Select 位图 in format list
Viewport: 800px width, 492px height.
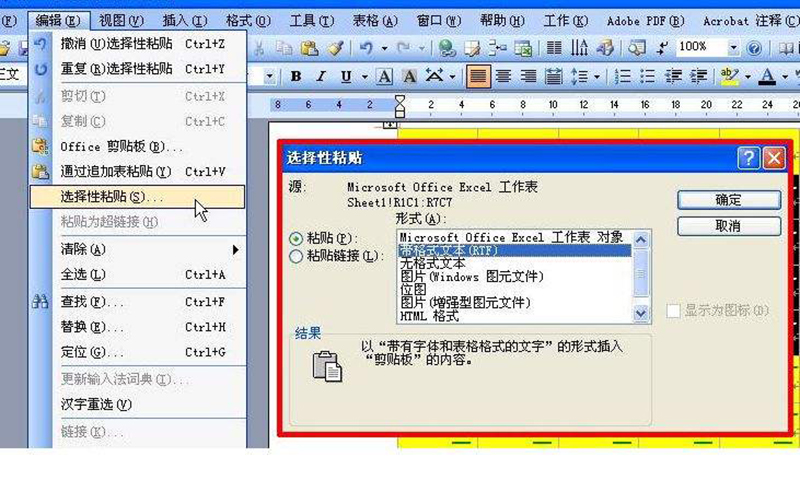point(514,289)
